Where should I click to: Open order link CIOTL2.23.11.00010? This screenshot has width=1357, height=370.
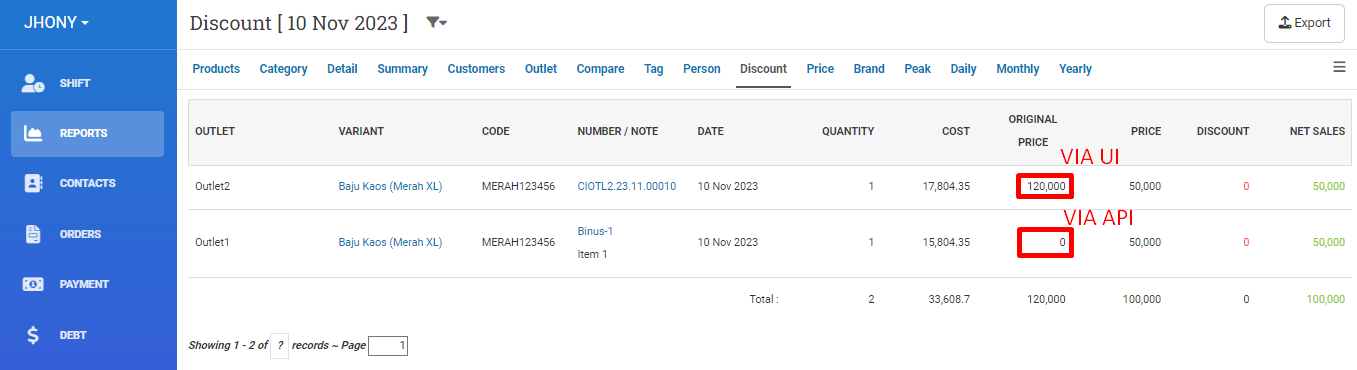627,186
